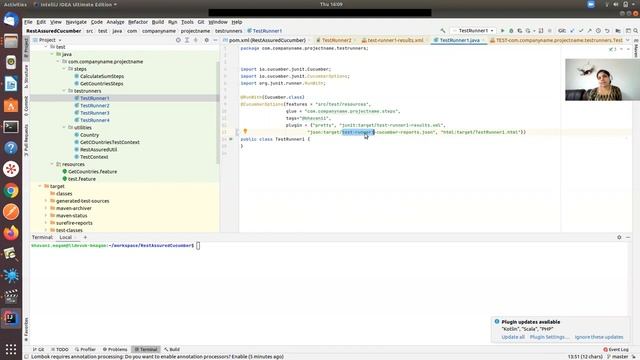640x360 pixels.
Task: Switch to pom.xml editor tab
Action: tap(266, 40)
